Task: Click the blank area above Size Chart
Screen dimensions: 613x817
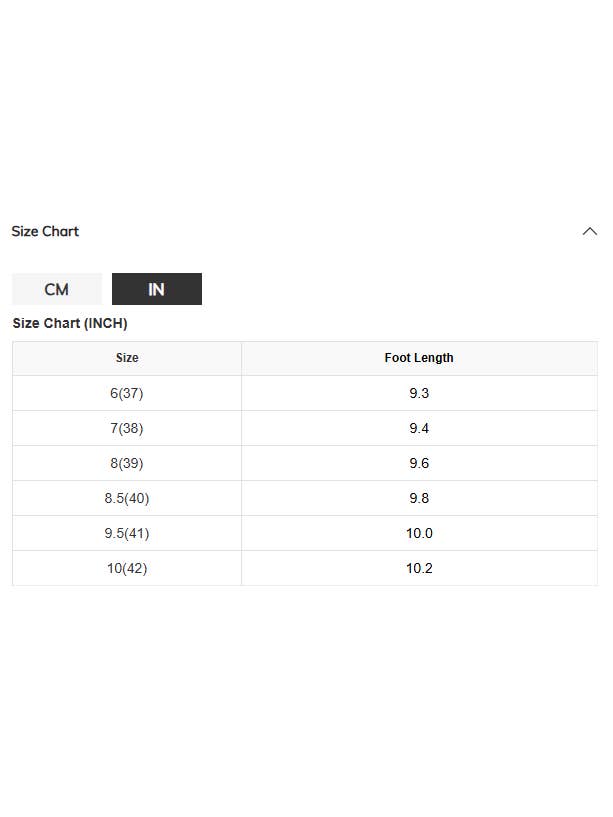Action: 306,100
